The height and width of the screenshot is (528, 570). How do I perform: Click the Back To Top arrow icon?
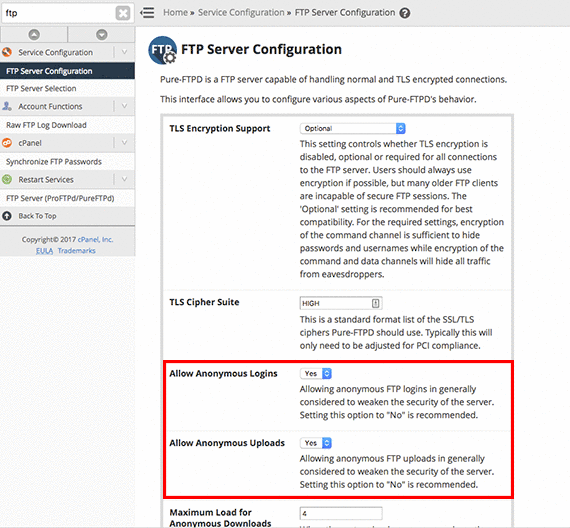(7, 216)
